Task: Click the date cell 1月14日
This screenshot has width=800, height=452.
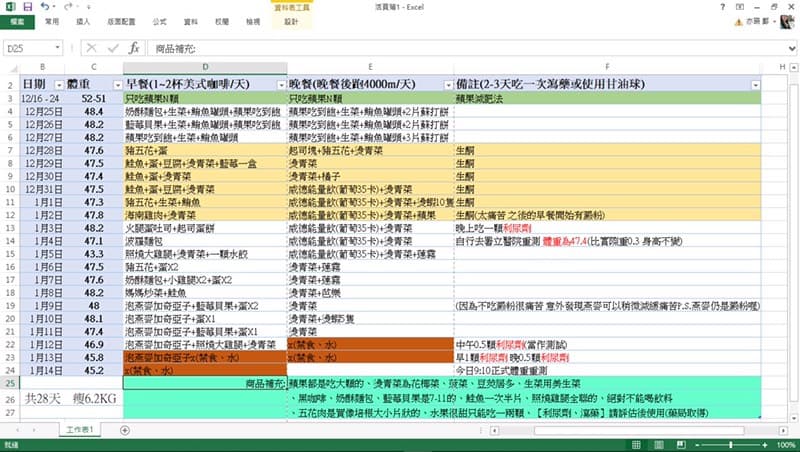Action: pyautogui.click(x=42, y=370)
